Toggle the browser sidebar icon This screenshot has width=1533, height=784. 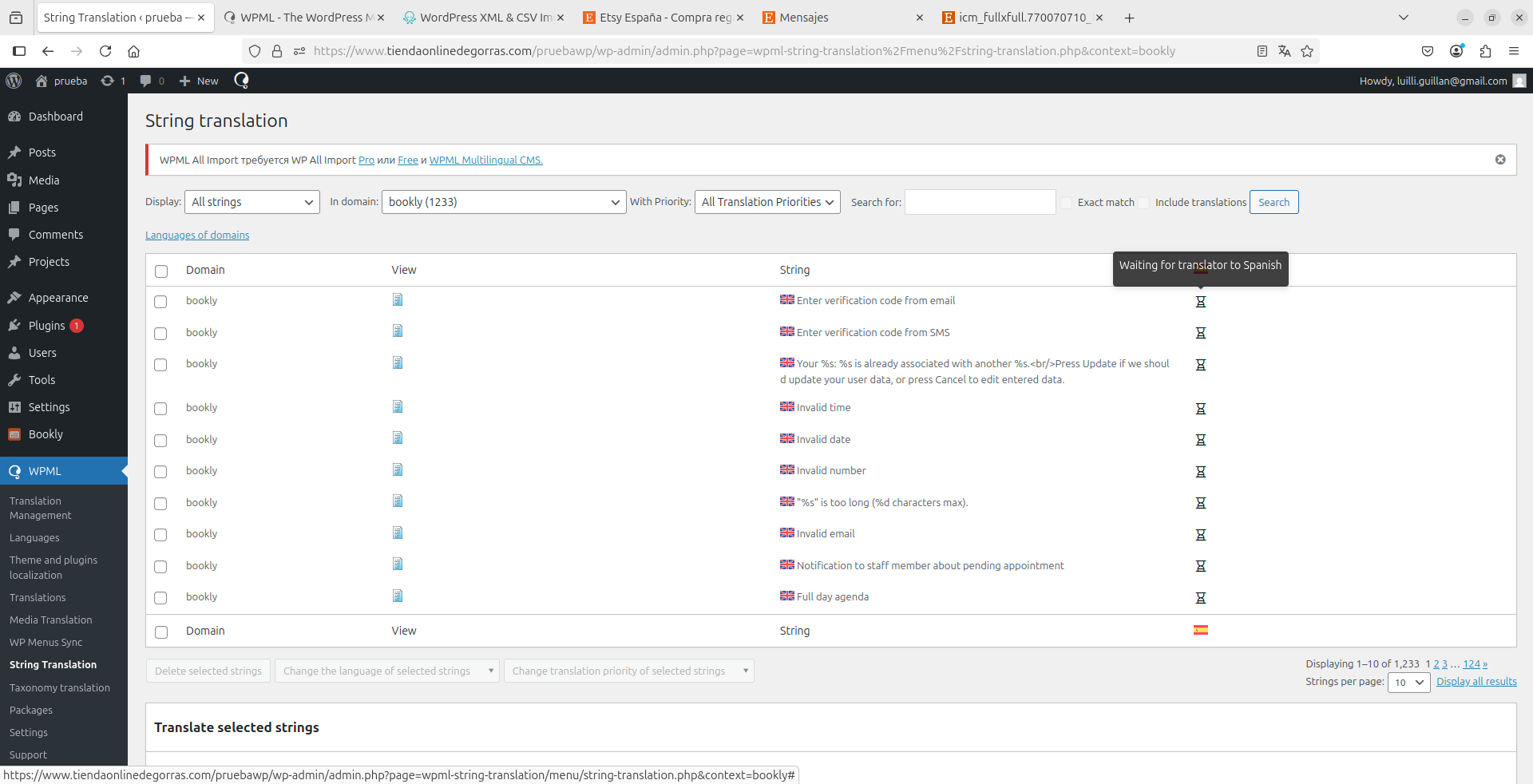tap(19, 51)
